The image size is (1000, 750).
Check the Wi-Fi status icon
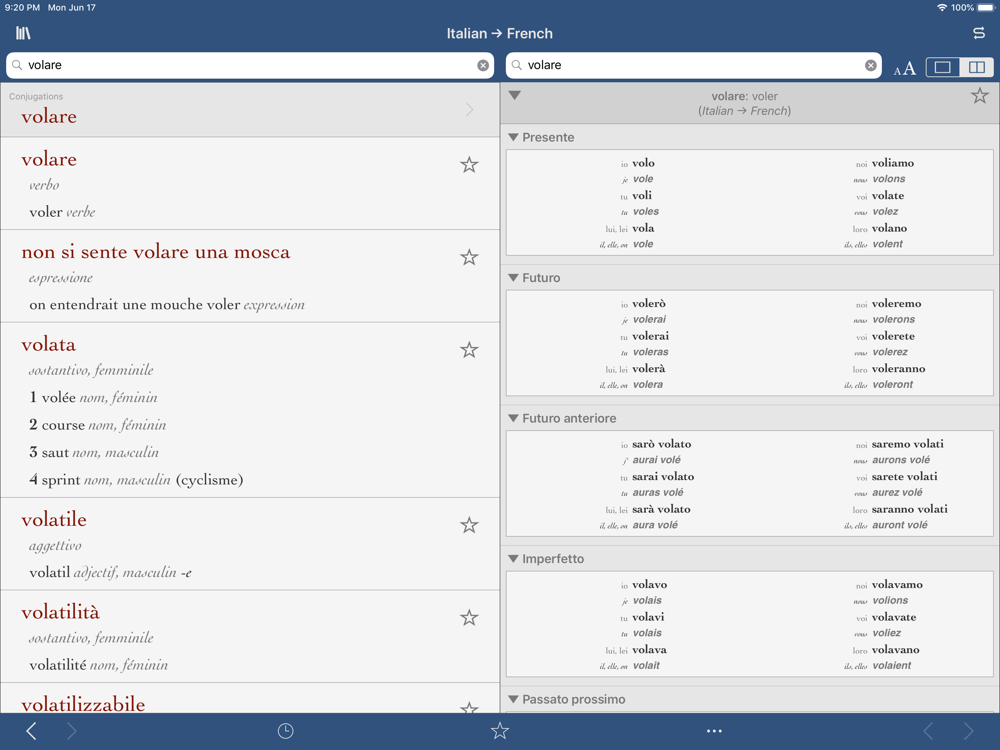point(942,8)
